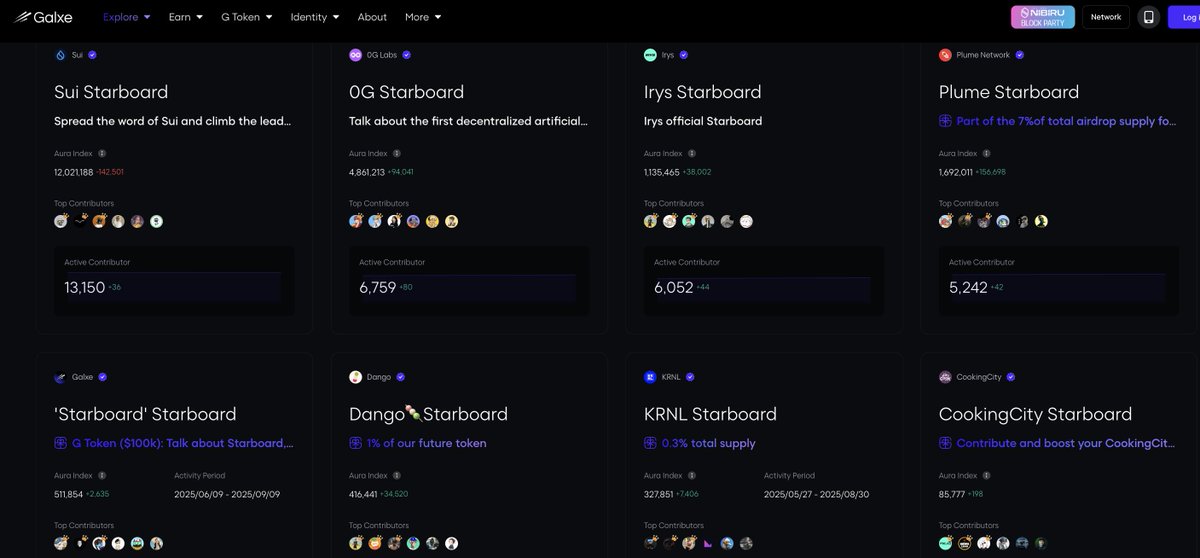Click the Plume Network logo icon
The width and height of the screenshot is (1200, 558).
(x=945, y=55)
